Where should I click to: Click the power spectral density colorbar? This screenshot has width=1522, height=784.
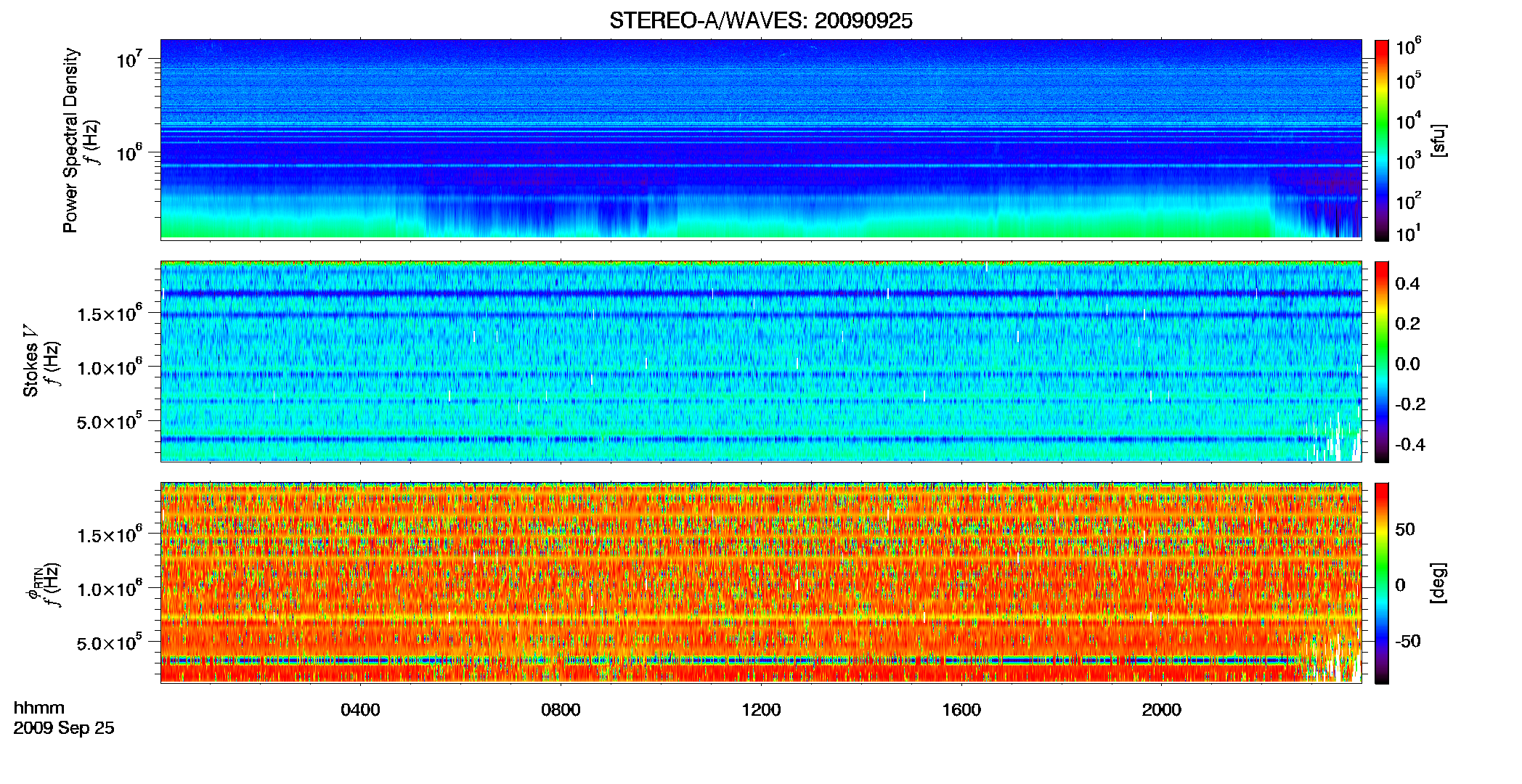[x=1382, y=140]
